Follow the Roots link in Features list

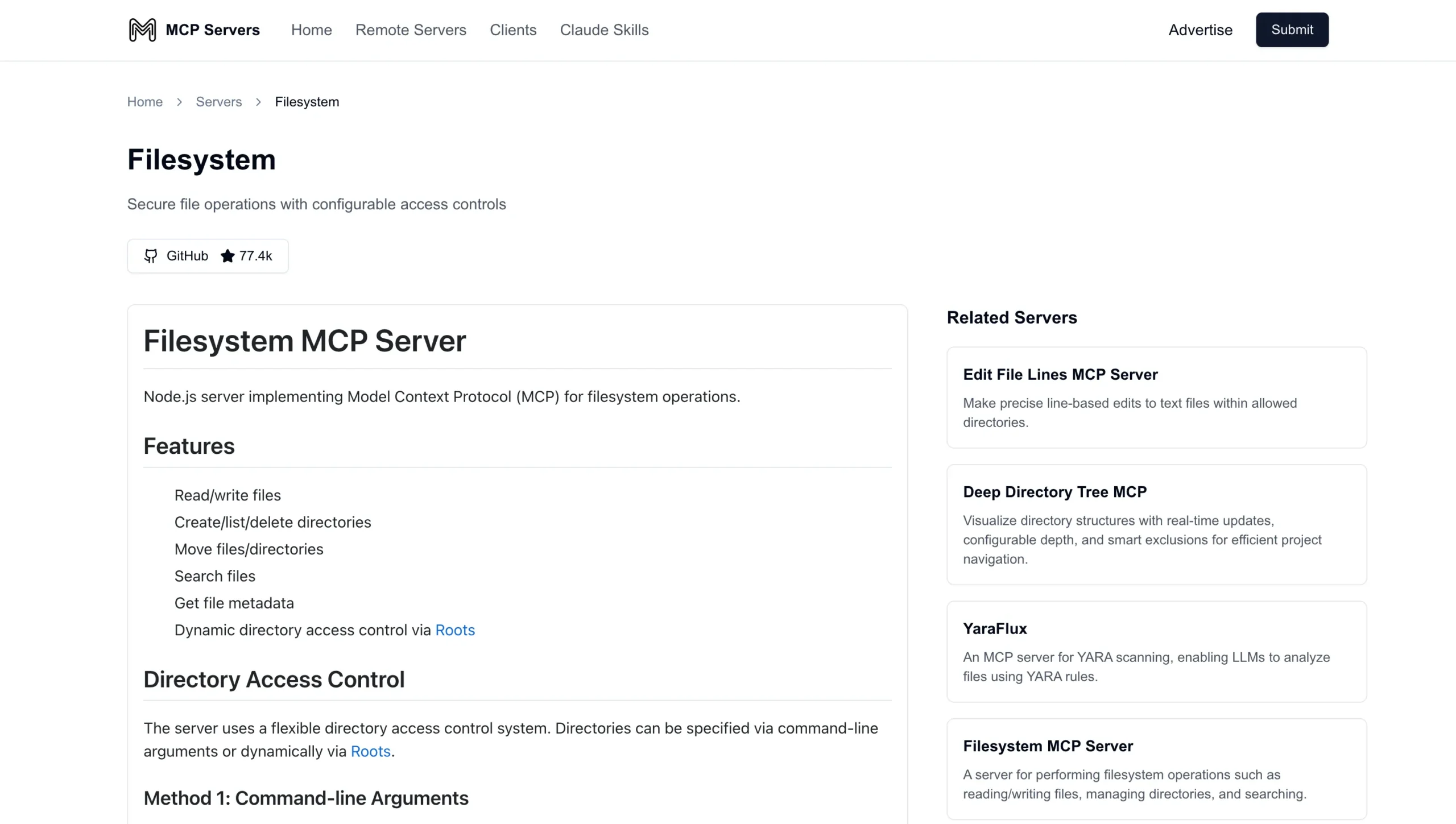[455, 630]
